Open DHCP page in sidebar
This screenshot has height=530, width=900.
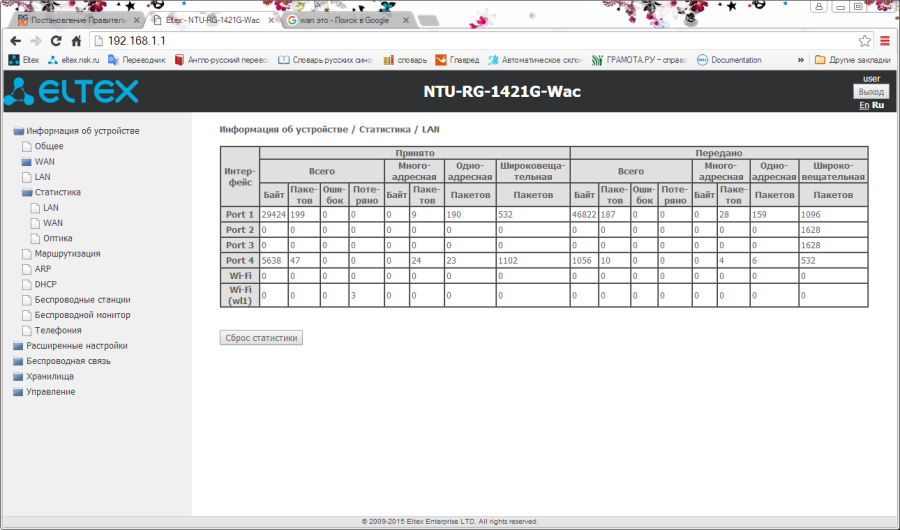tap(40, 284)
